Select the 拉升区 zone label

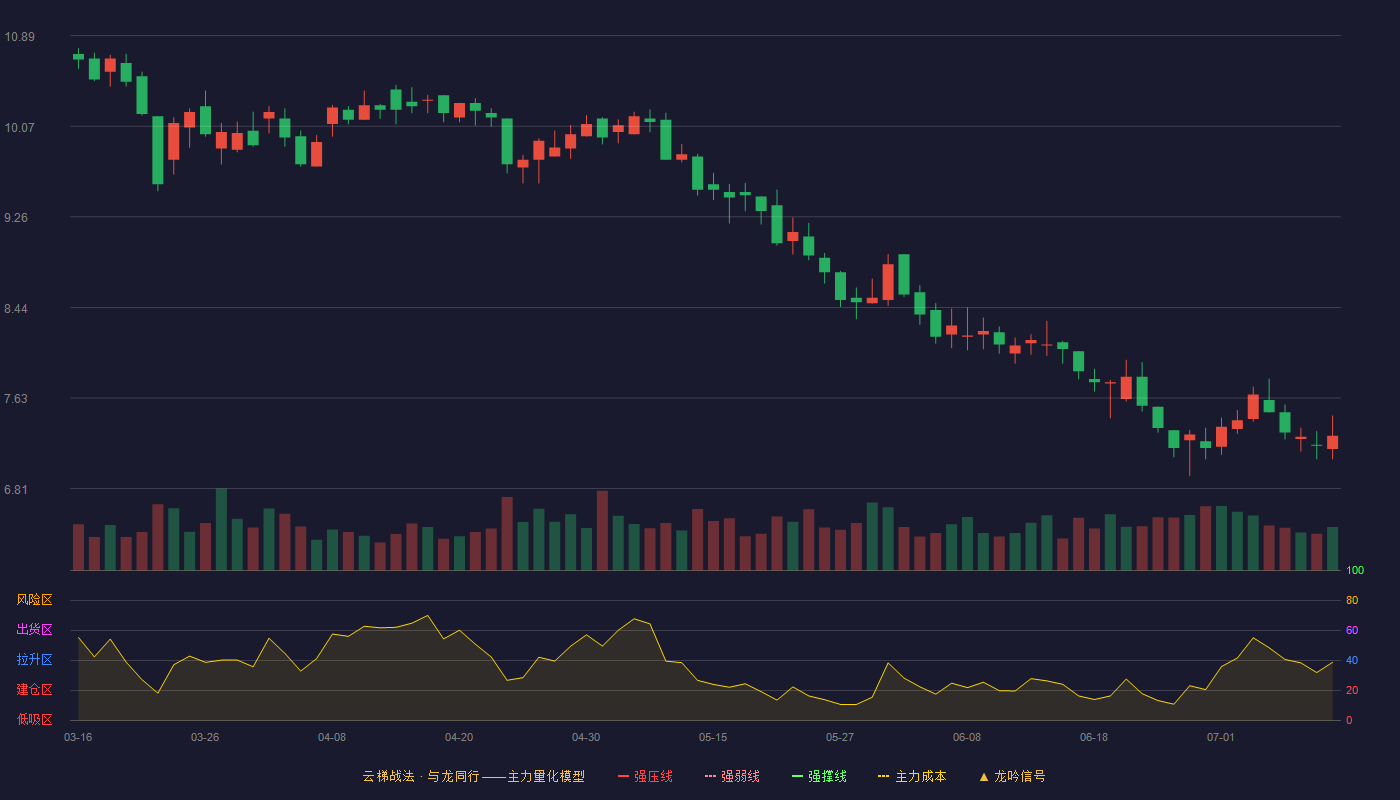34,660
